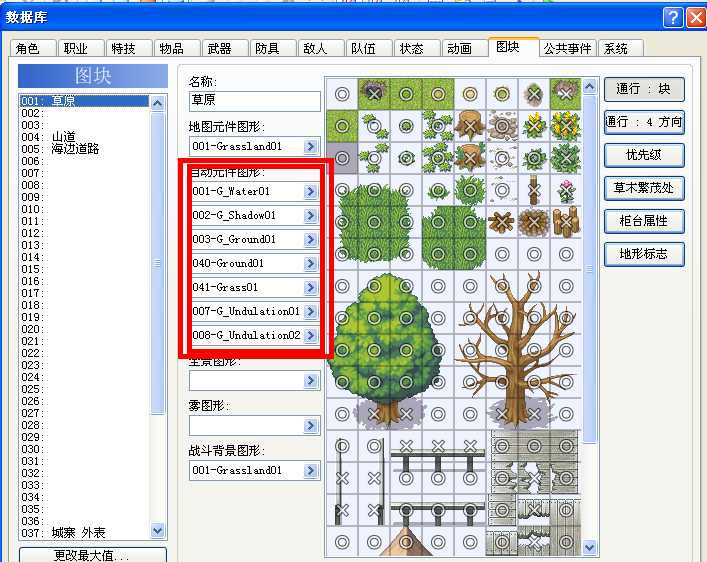Click tile grid scrollbar down arrow
This screenshot has height=562, width=707.
[x=589, y=548]
